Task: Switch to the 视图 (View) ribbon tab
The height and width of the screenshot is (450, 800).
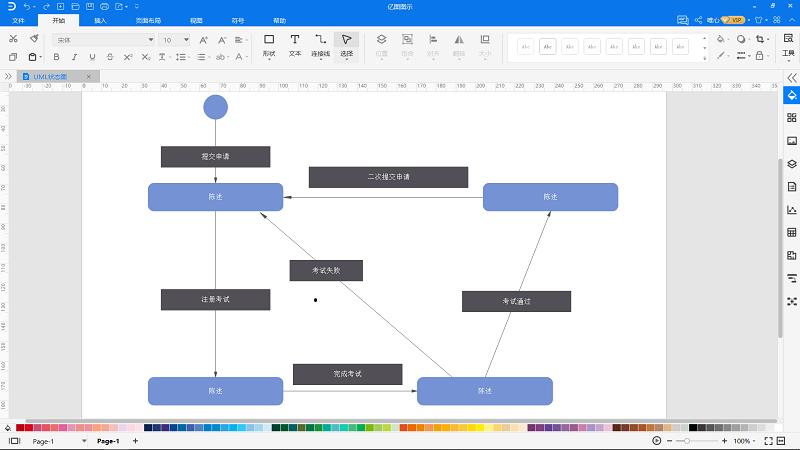Action: [196, 20]
